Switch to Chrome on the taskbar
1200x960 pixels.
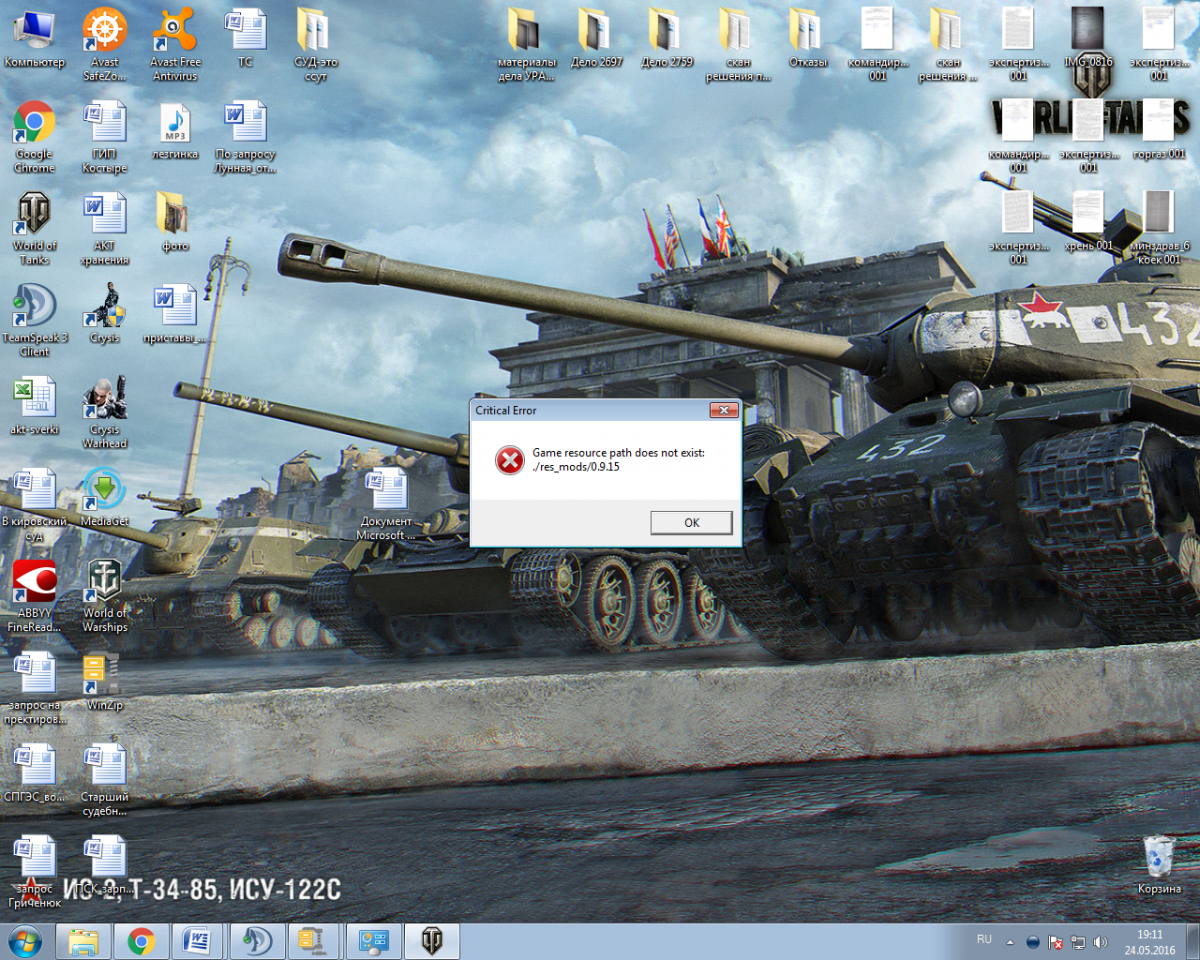pos(141,942)
